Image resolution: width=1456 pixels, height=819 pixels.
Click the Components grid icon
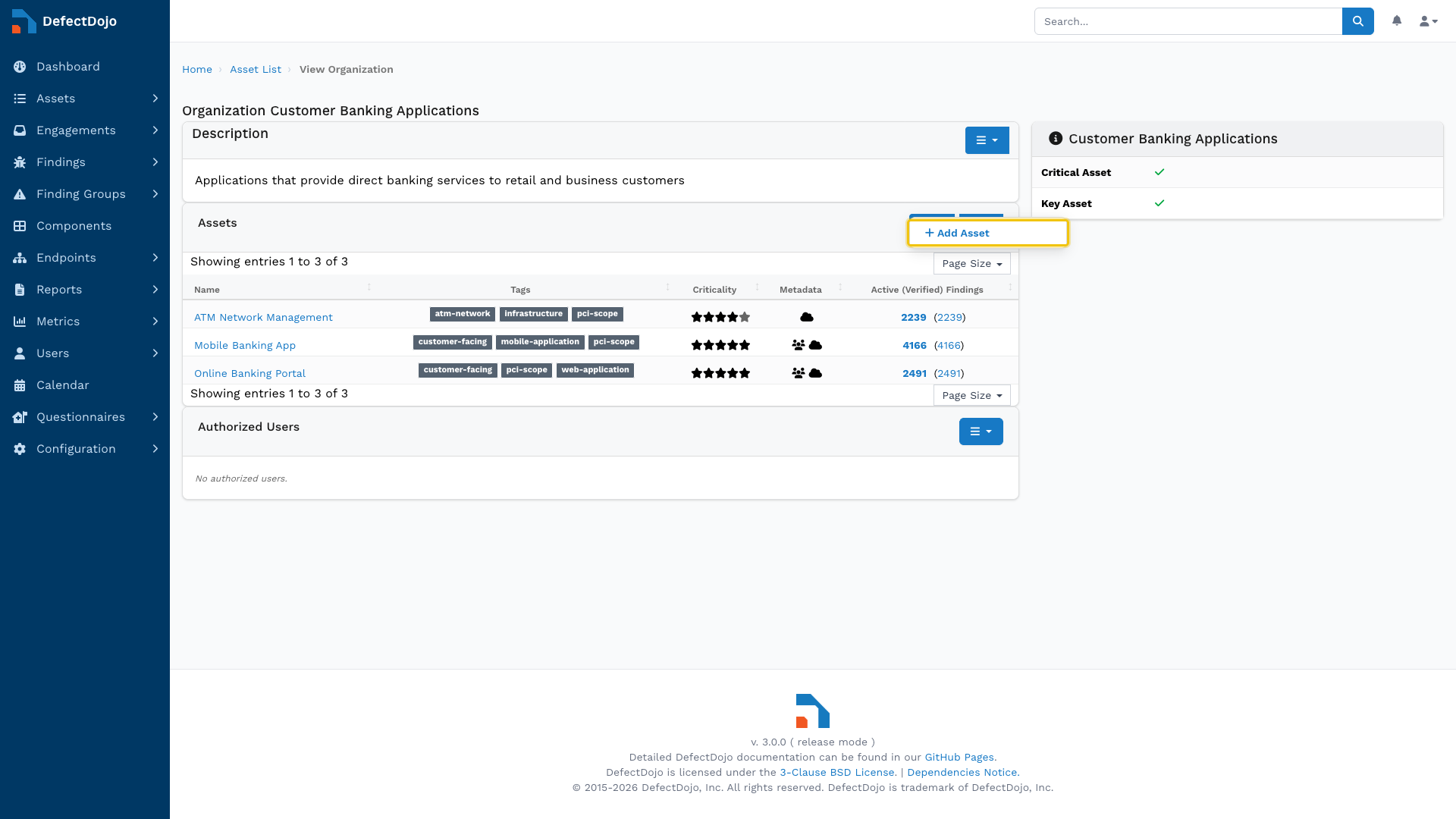click(20, 226)
